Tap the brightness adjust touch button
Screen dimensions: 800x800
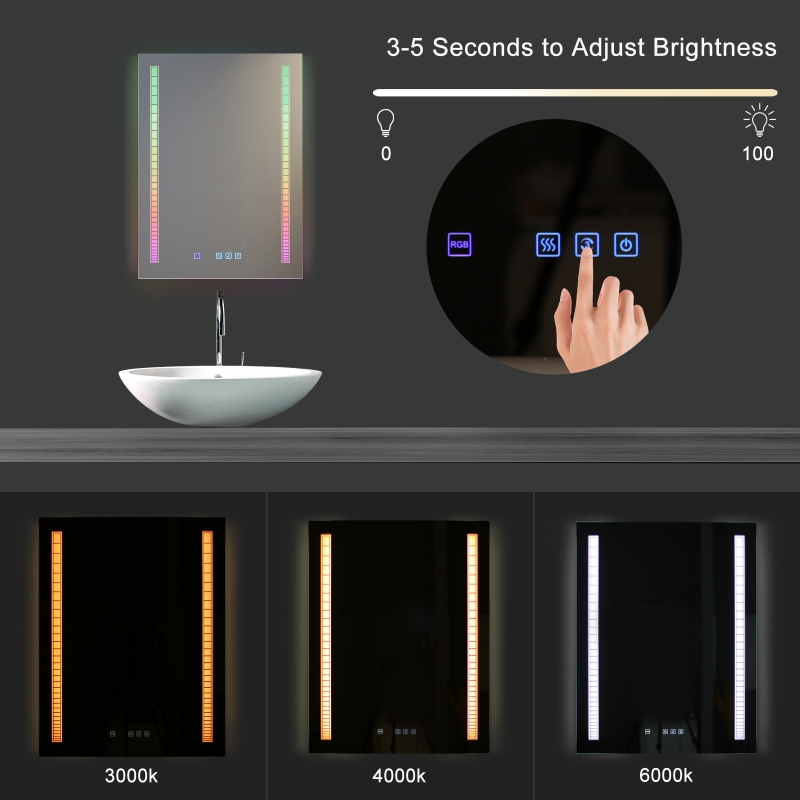click(x=587, y=244)
